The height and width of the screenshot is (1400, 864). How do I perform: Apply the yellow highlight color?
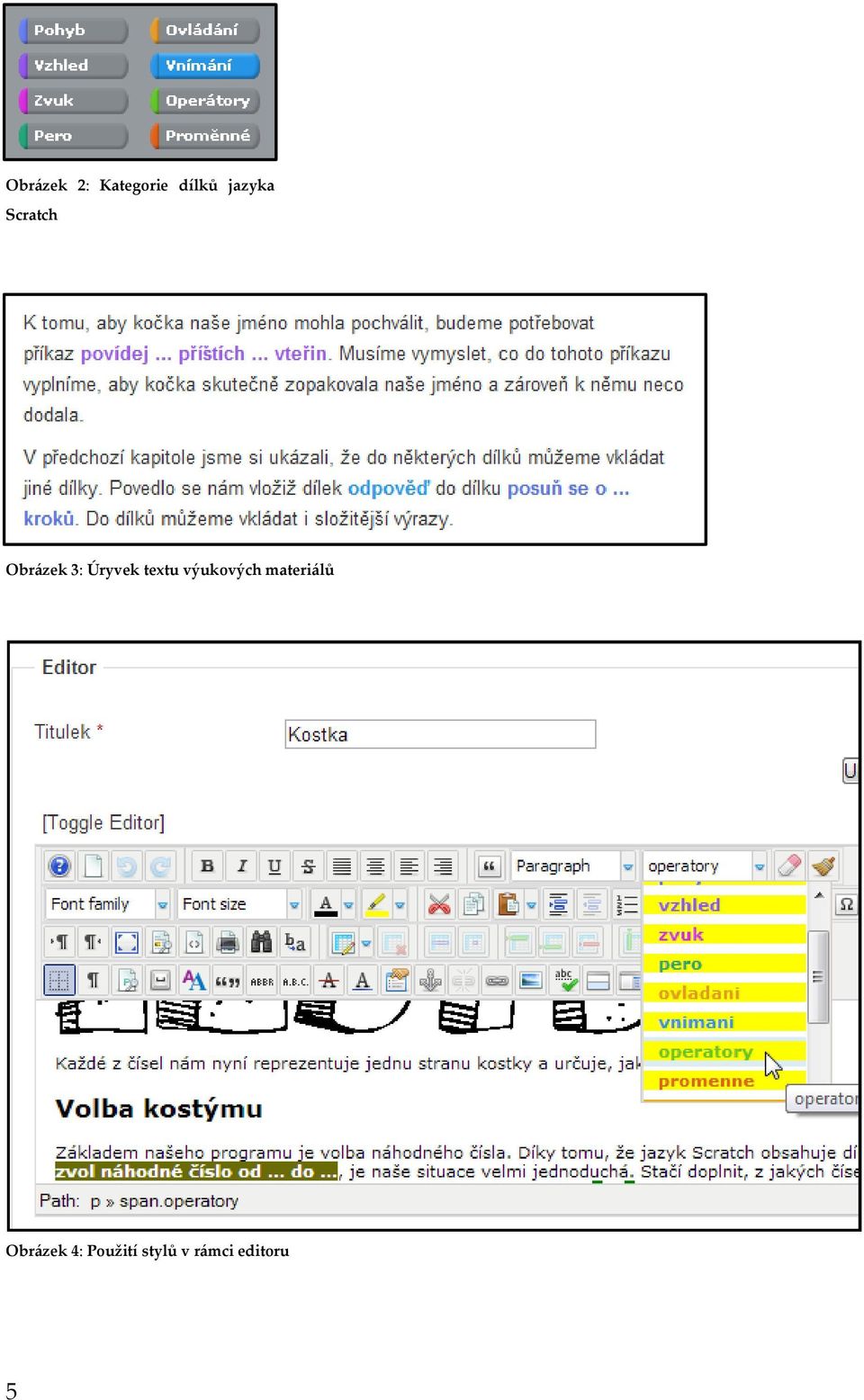click(378, 903)
